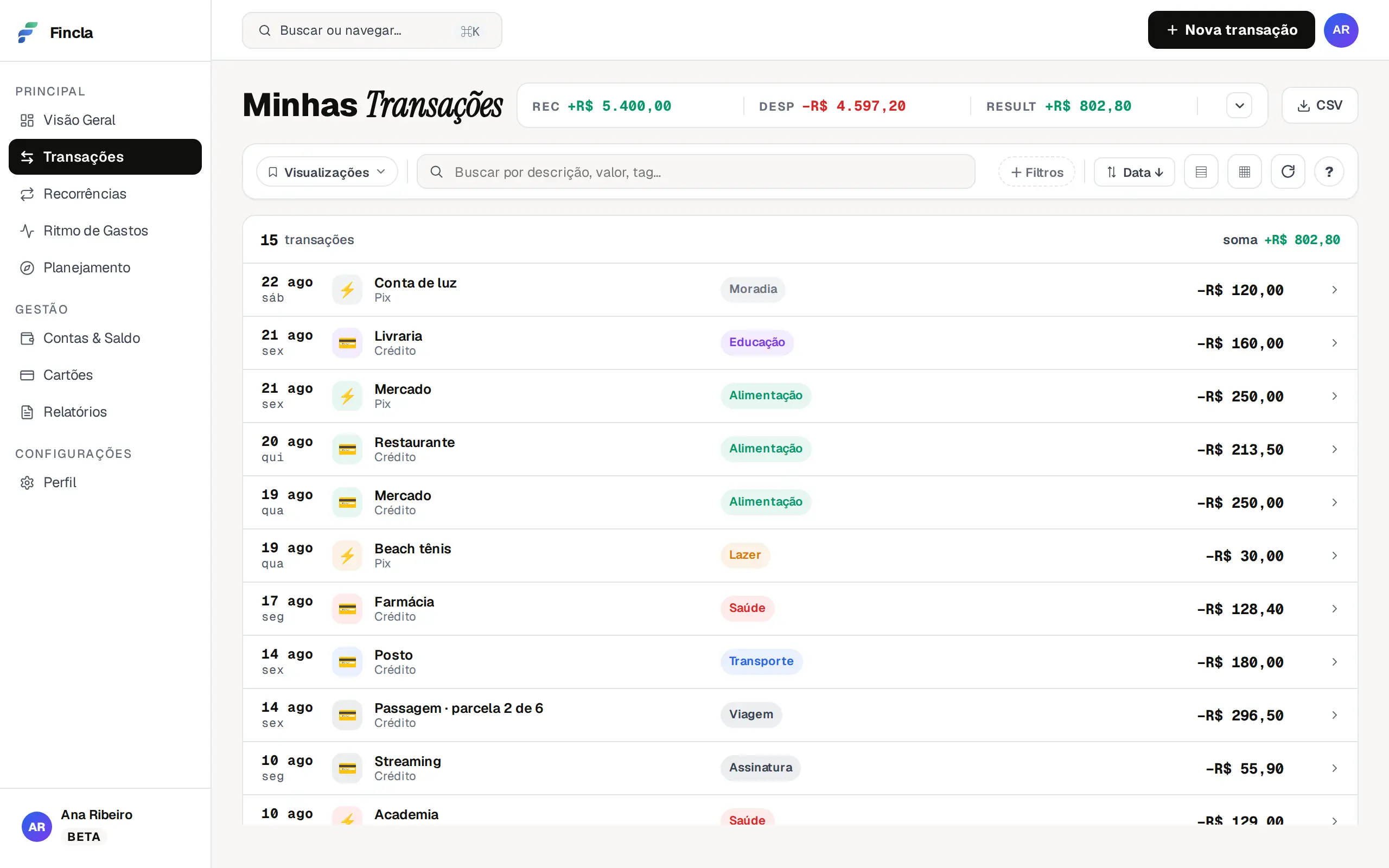Switch to the grid table view icon
This screenshot has width=1389, height=868.
click(1244, 171)
